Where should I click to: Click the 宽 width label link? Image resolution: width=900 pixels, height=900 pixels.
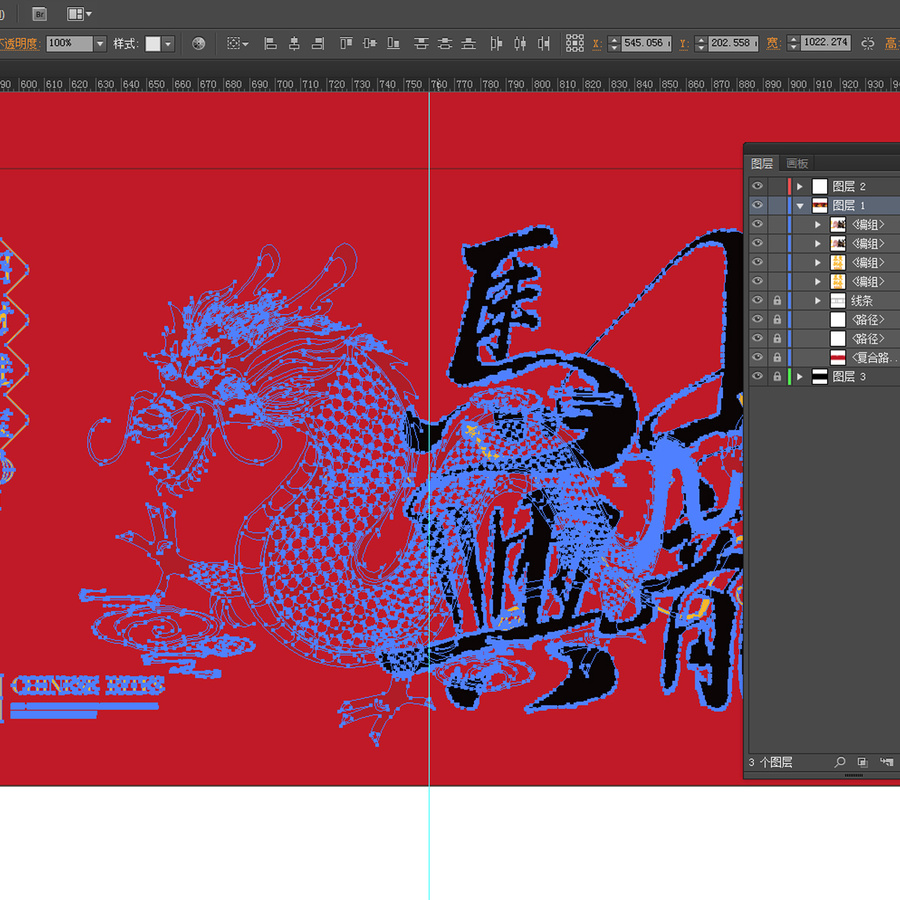tap(773, 44)
